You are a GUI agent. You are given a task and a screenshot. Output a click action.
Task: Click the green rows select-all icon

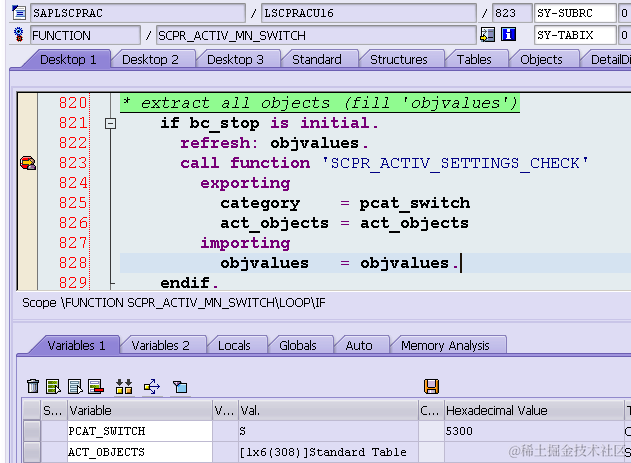tap(53, 386)
